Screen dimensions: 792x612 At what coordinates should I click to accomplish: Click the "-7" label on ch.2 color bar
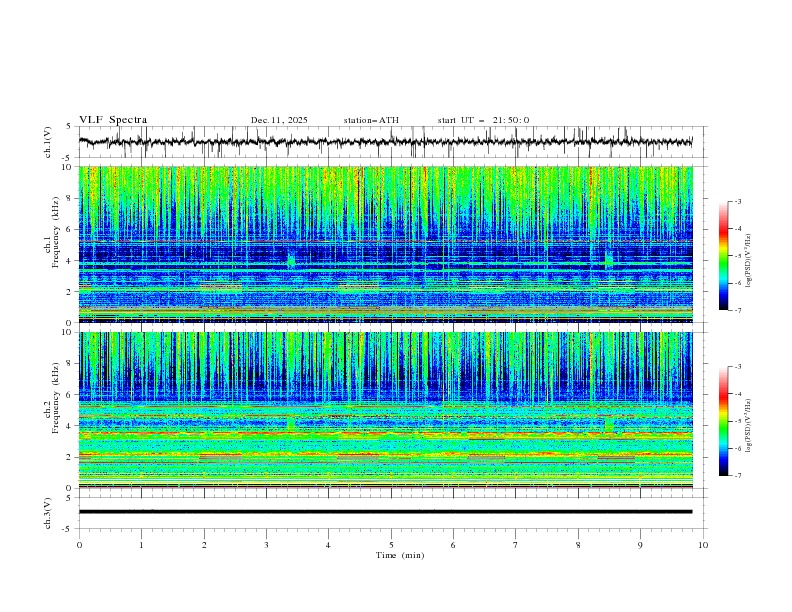(x=737, y=475)
